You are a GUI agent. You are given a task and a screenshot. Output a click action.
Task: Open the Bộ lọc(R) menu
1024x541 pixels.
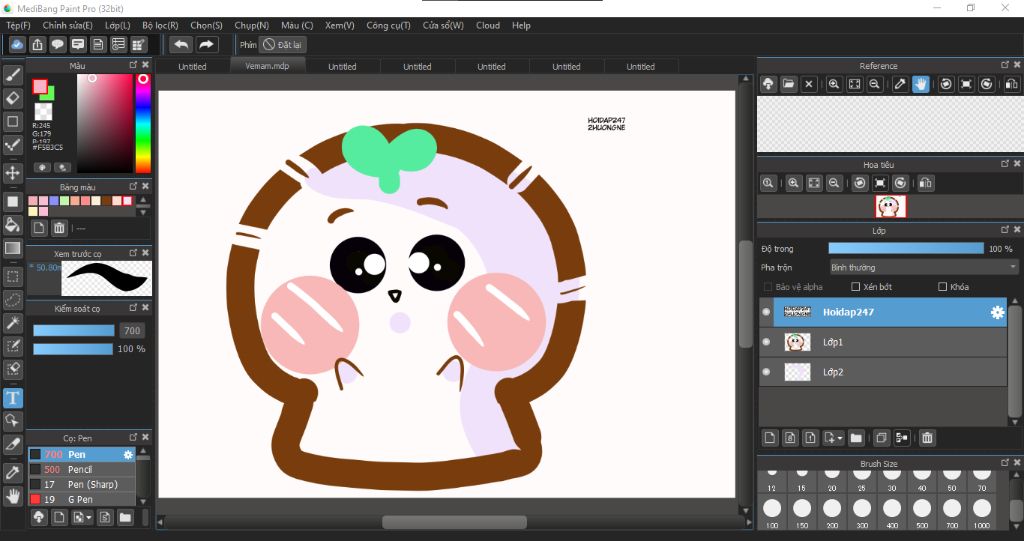(160, 25)
